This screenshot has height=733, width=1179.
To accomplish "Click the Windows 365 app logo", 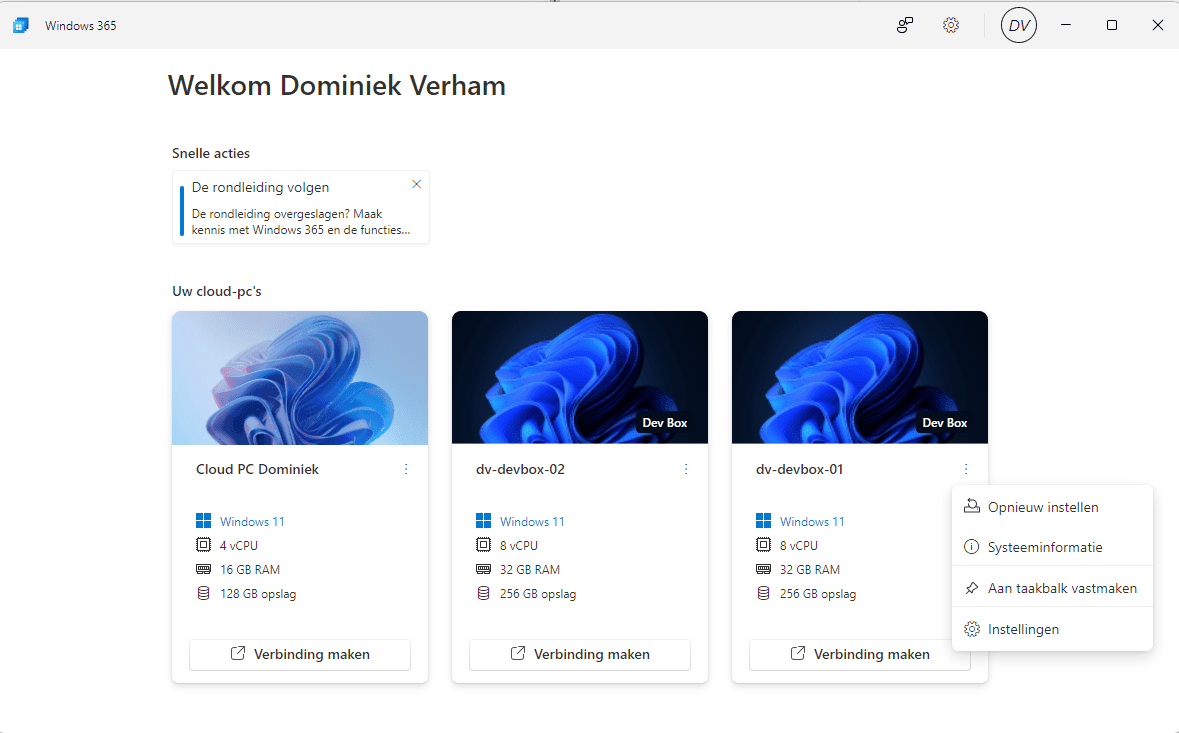I will 21,25.
